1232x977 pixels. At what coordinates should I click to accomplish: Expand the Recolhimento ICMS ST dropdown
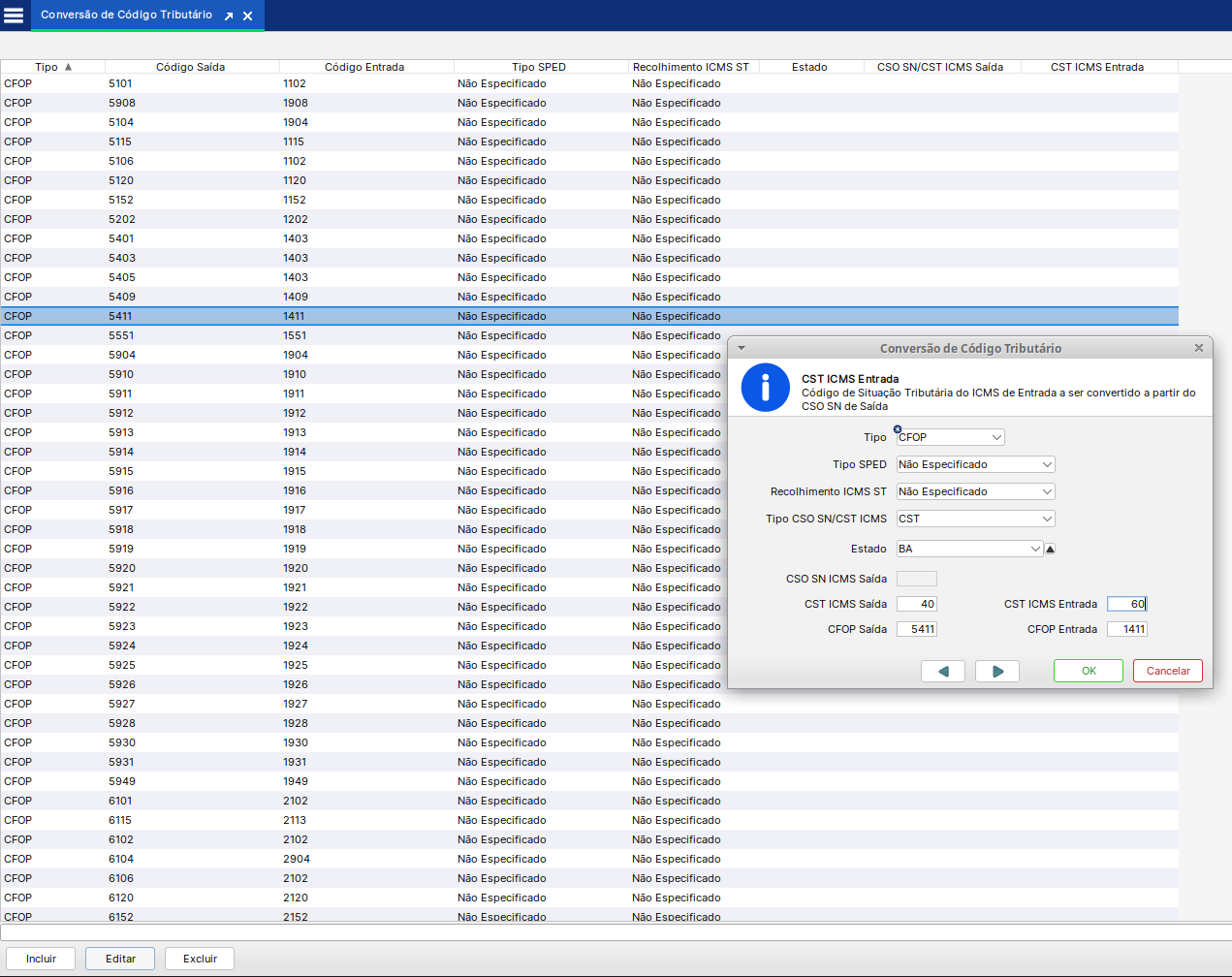pos(975,492)
